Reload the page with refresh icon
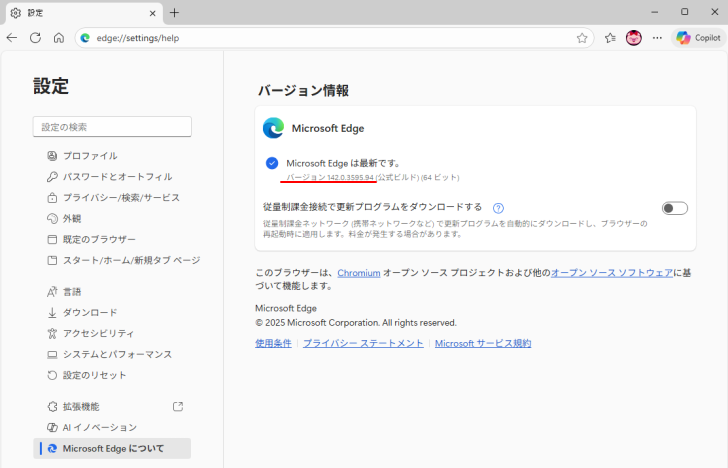This screenshot has height=468, width=728. point(35,38)
